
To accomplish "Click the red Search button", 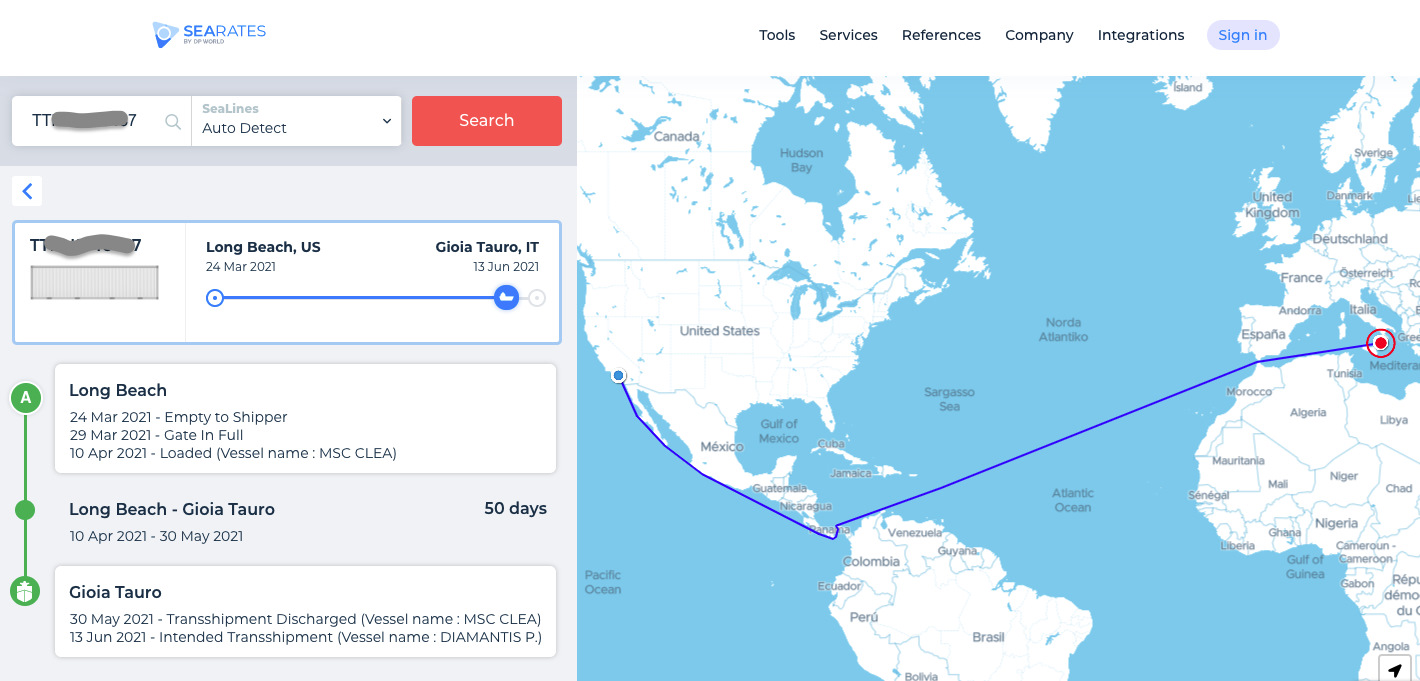I will point(487,120).
